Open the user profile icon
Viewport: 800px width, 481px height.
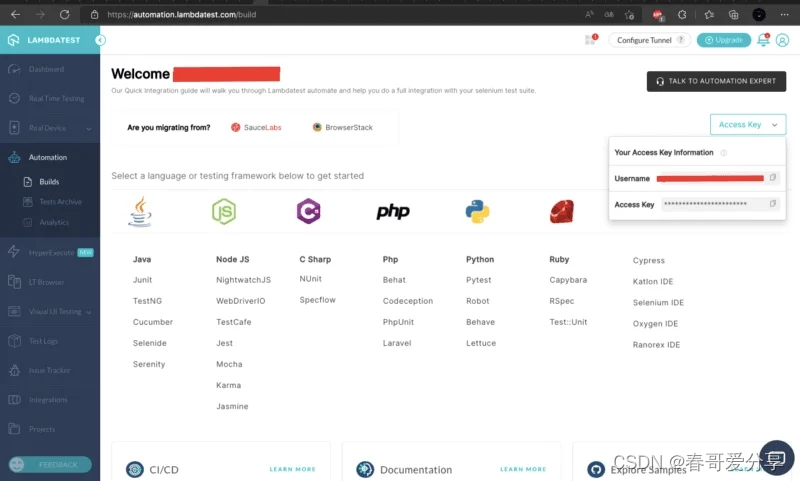782,40
